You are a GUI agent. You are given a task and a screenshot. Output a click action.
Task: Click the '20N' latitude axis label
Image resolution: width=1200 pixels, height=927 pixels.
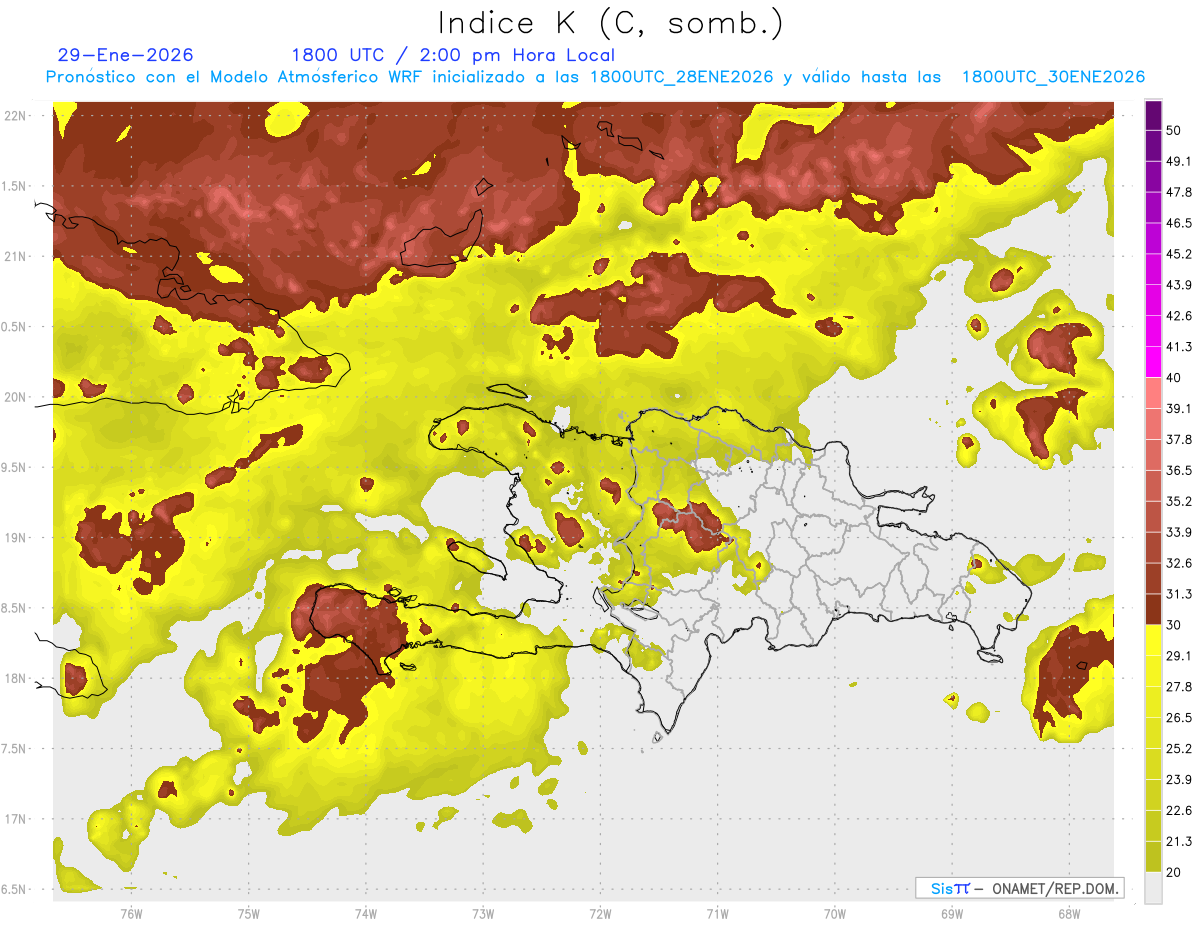point(16,397)
